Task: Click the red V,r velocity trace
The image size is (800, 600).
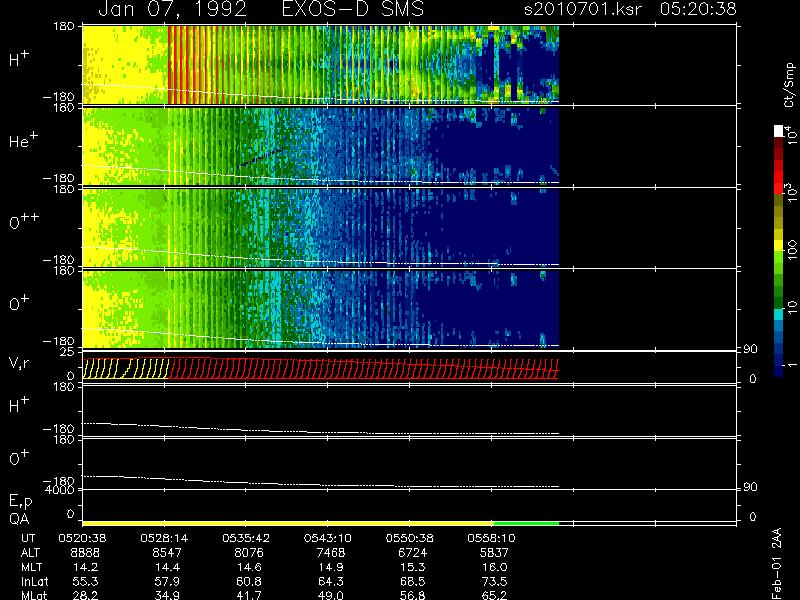Action: coord(363,368)
